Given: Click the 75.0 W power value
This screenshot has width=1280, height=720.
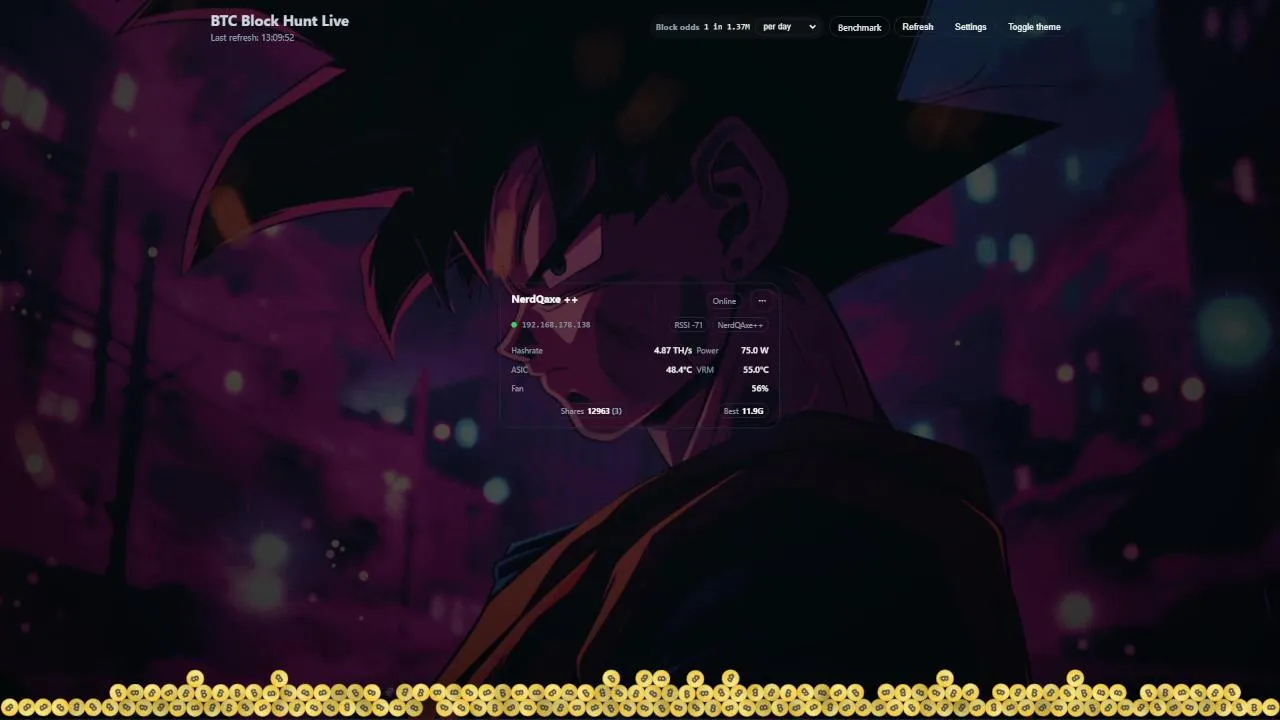Looking at the screenshot, I should (x=755, y=351).
